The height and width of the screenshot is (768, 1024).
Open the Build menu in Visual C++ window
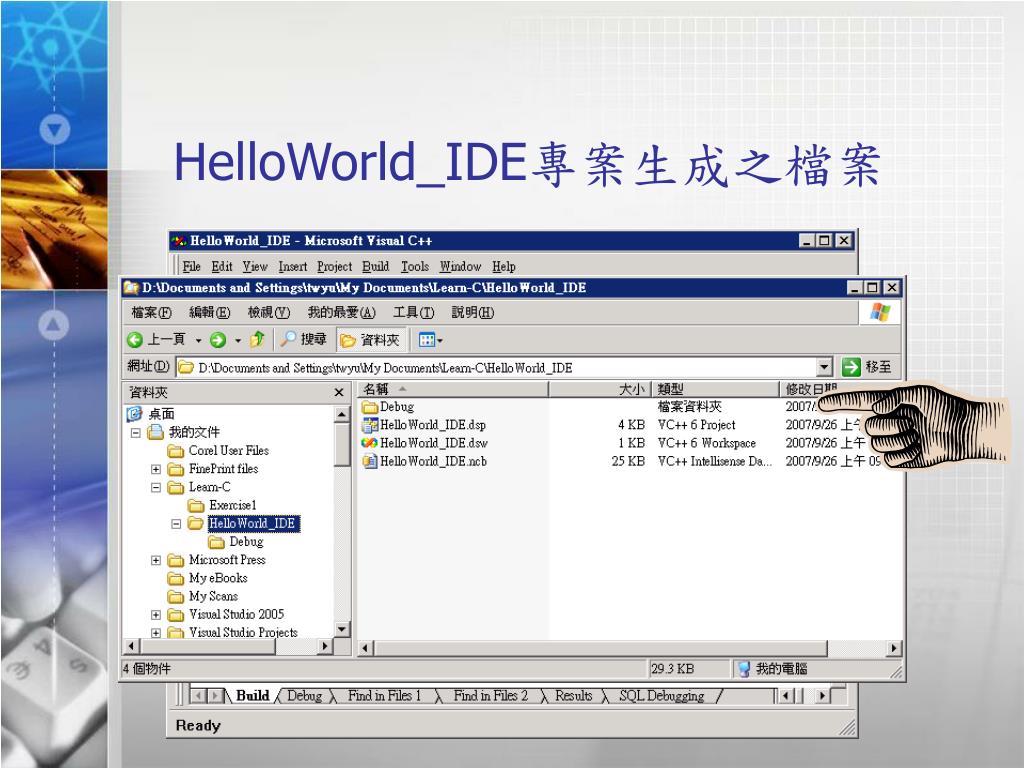click(x=376, y=266)
